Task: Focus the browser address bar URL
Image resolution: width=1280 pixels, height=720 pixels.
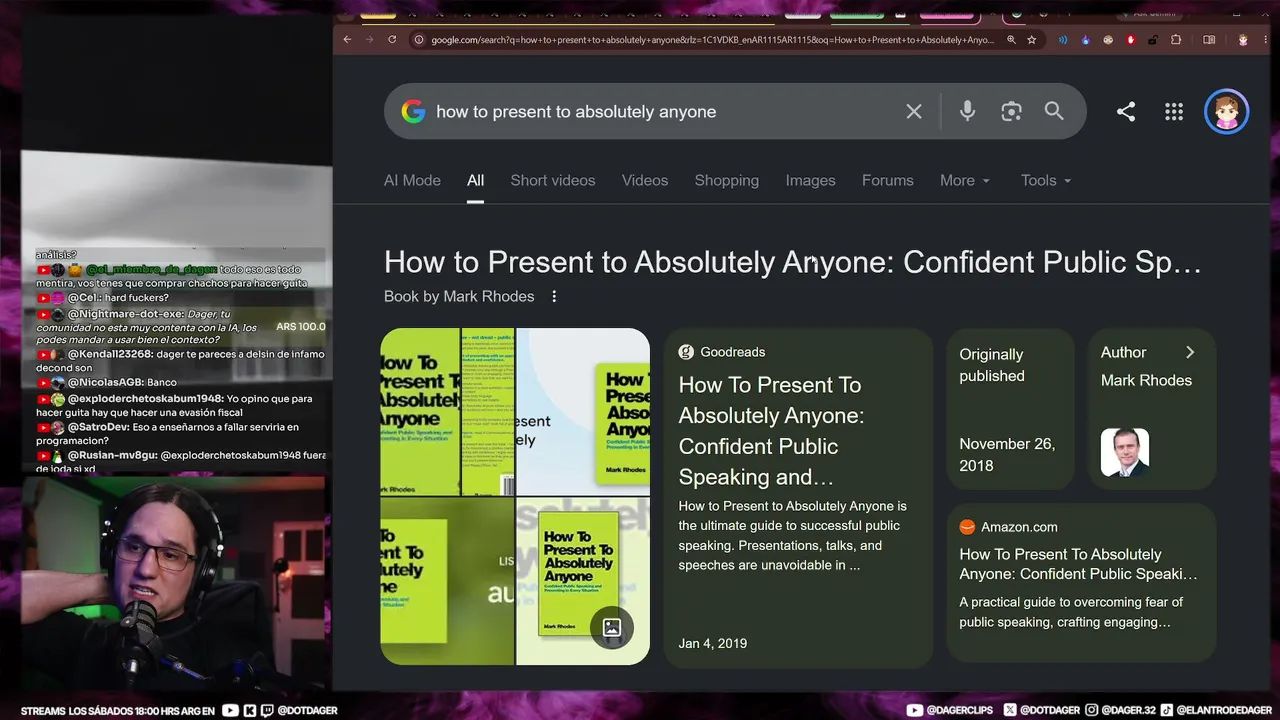Action: coord(712,40)
